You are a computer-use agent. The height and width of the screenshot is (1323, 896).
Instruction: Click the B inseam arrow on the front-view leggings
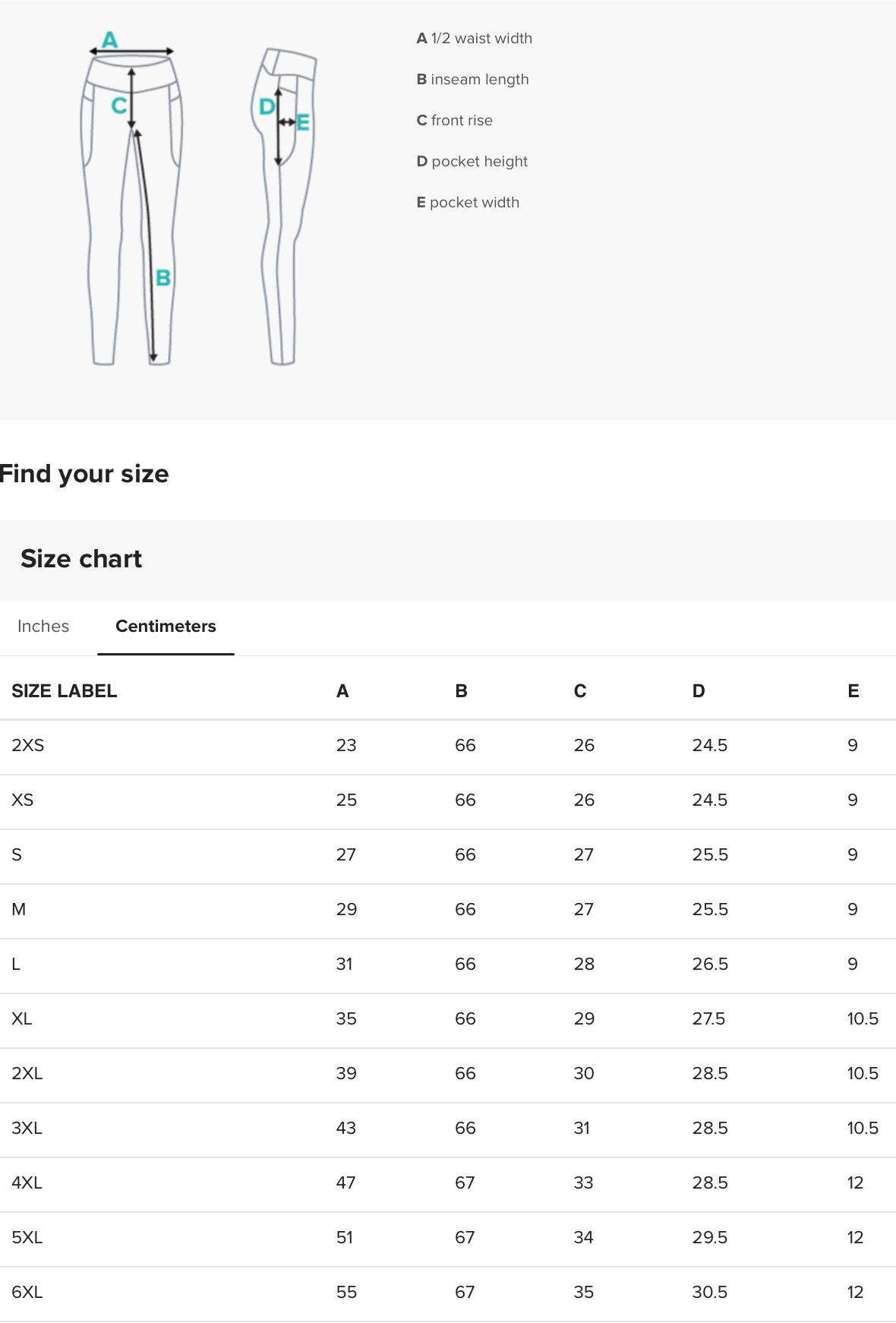click(x=164, y=276)
